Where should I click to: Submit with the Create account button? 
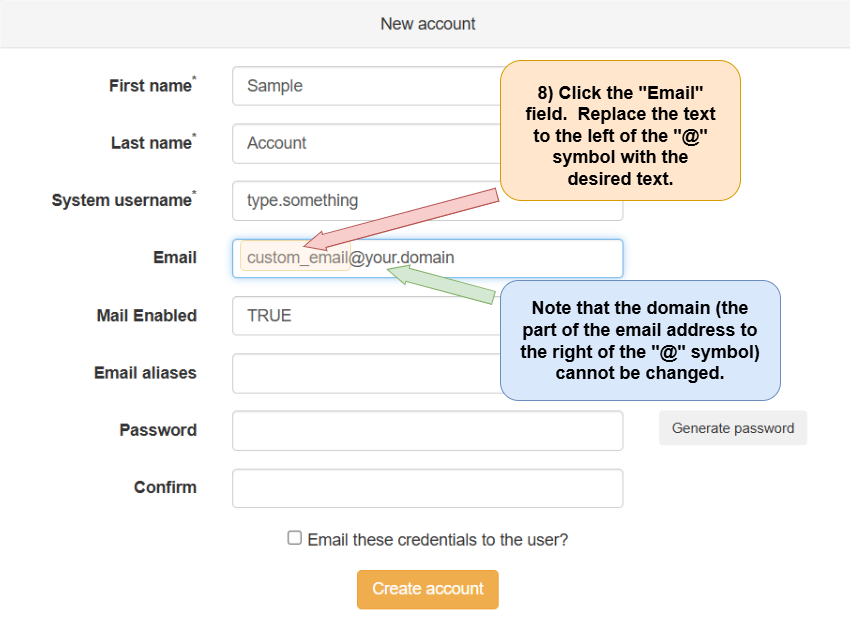coord(427,589)
